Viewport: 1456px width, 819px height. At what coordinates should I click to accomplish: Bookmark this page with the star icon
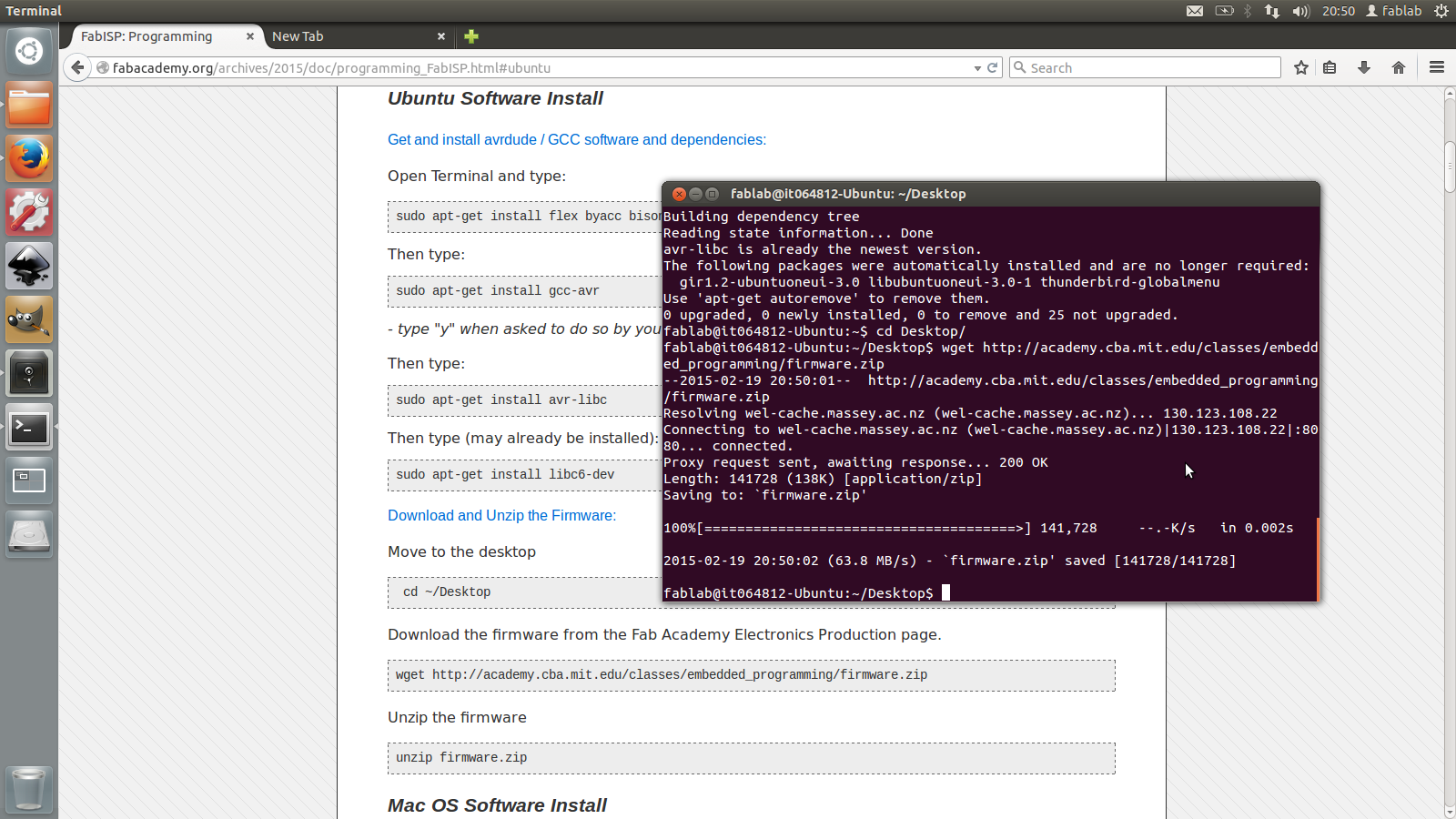point(1301,67)
